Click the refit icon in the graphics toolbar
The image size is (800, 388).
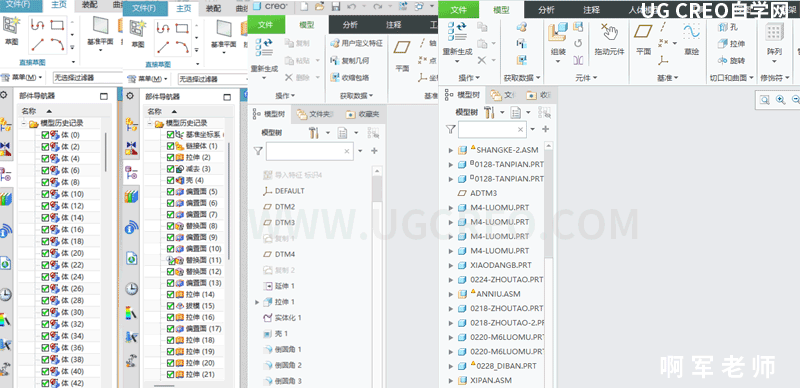(764, 100)
